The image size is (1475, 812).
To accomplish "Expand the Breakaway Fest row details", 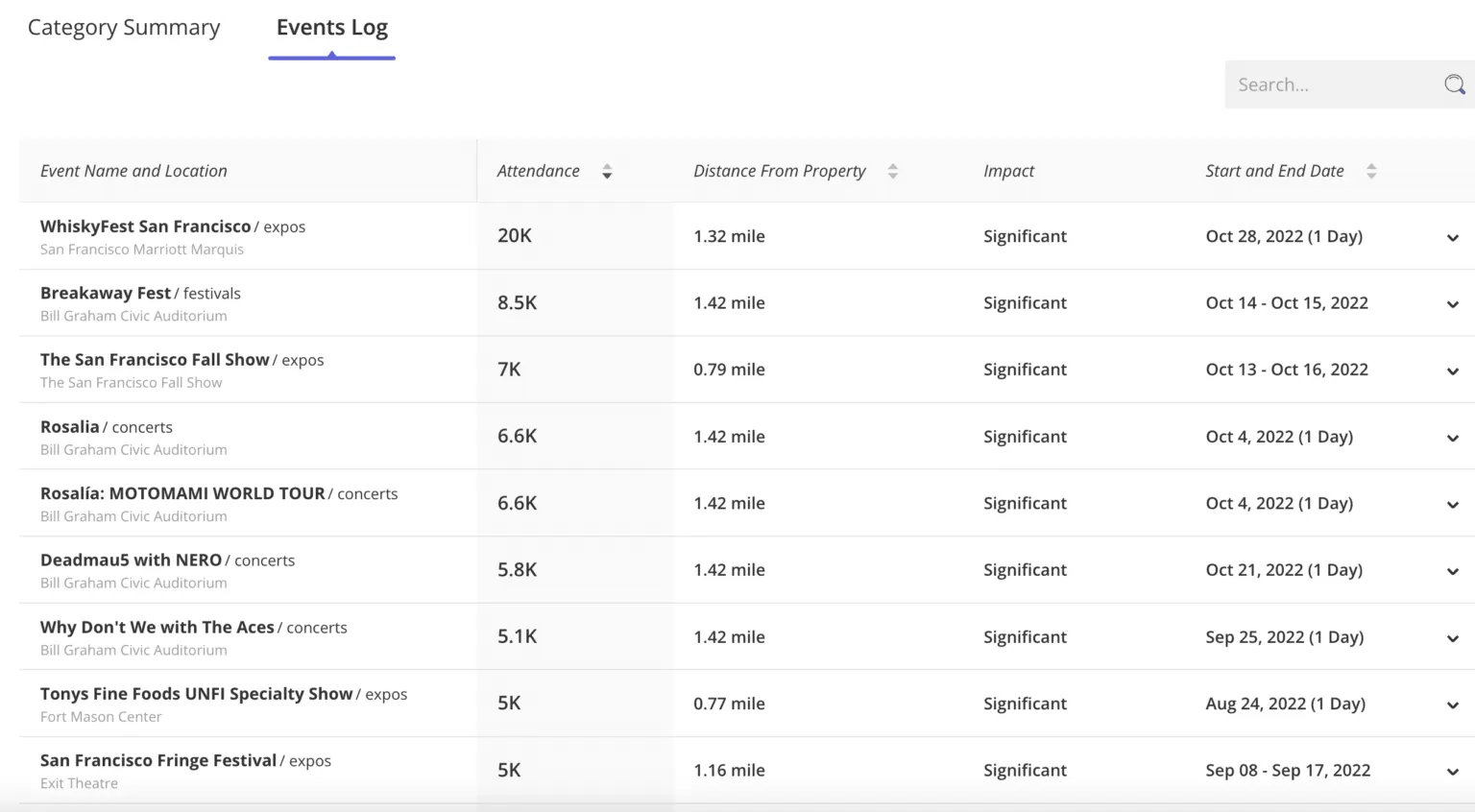I will [1453, 304].
